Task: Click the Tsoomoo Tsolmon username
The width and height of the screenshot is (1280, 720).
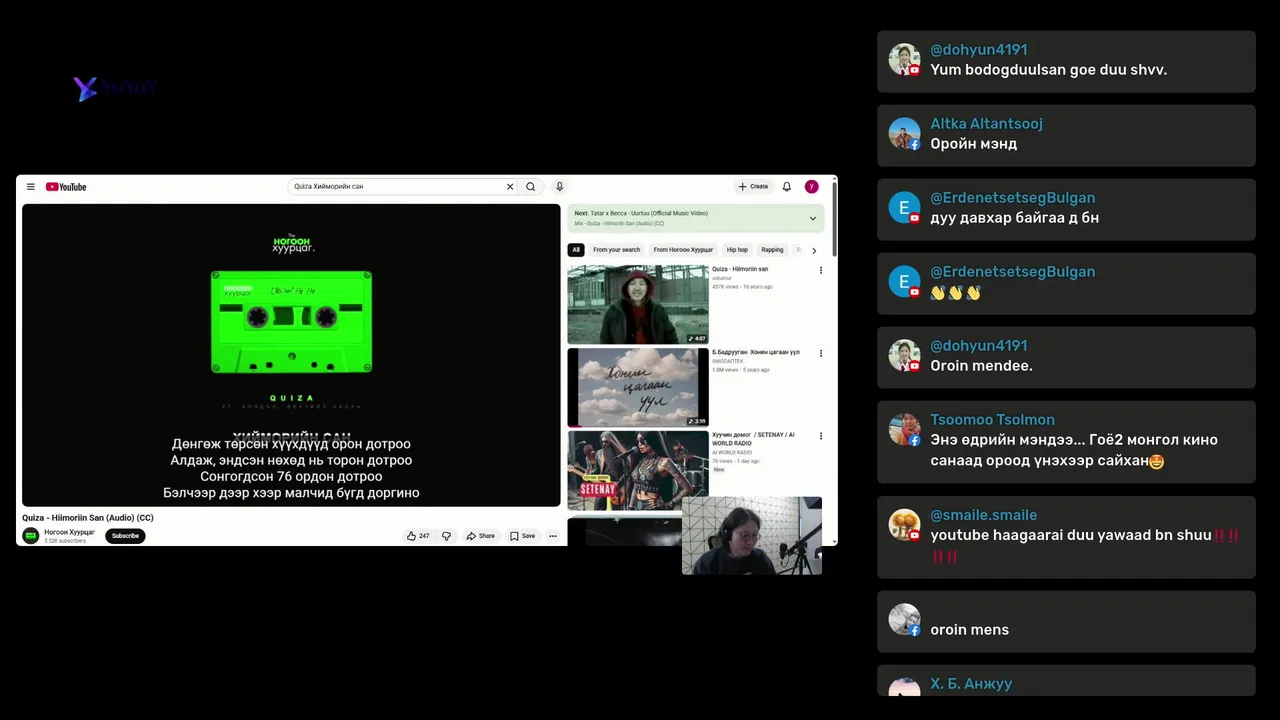Action: (x=993, y=420)
